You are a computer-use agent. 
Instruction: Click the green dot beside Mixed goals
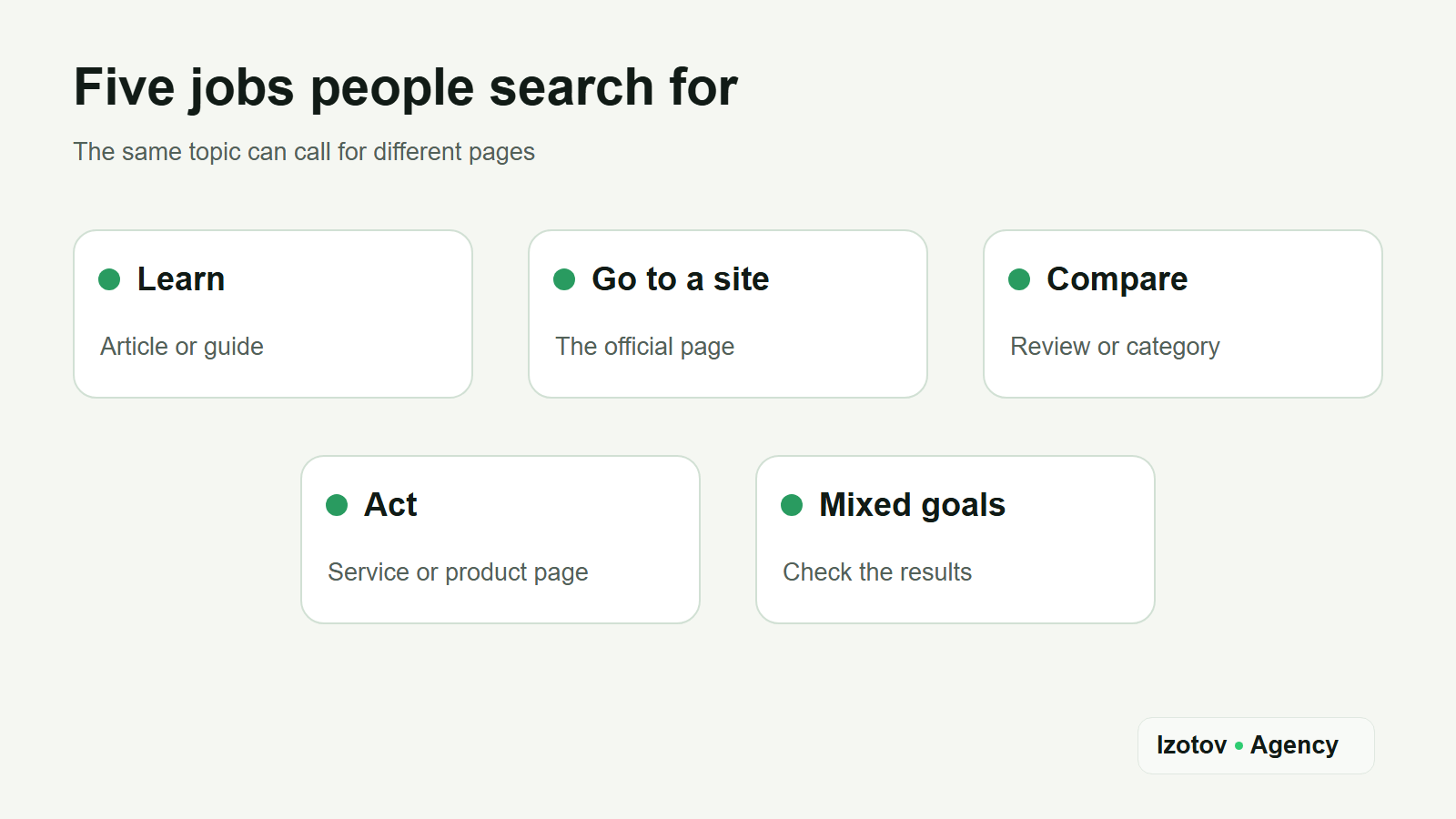792,505
